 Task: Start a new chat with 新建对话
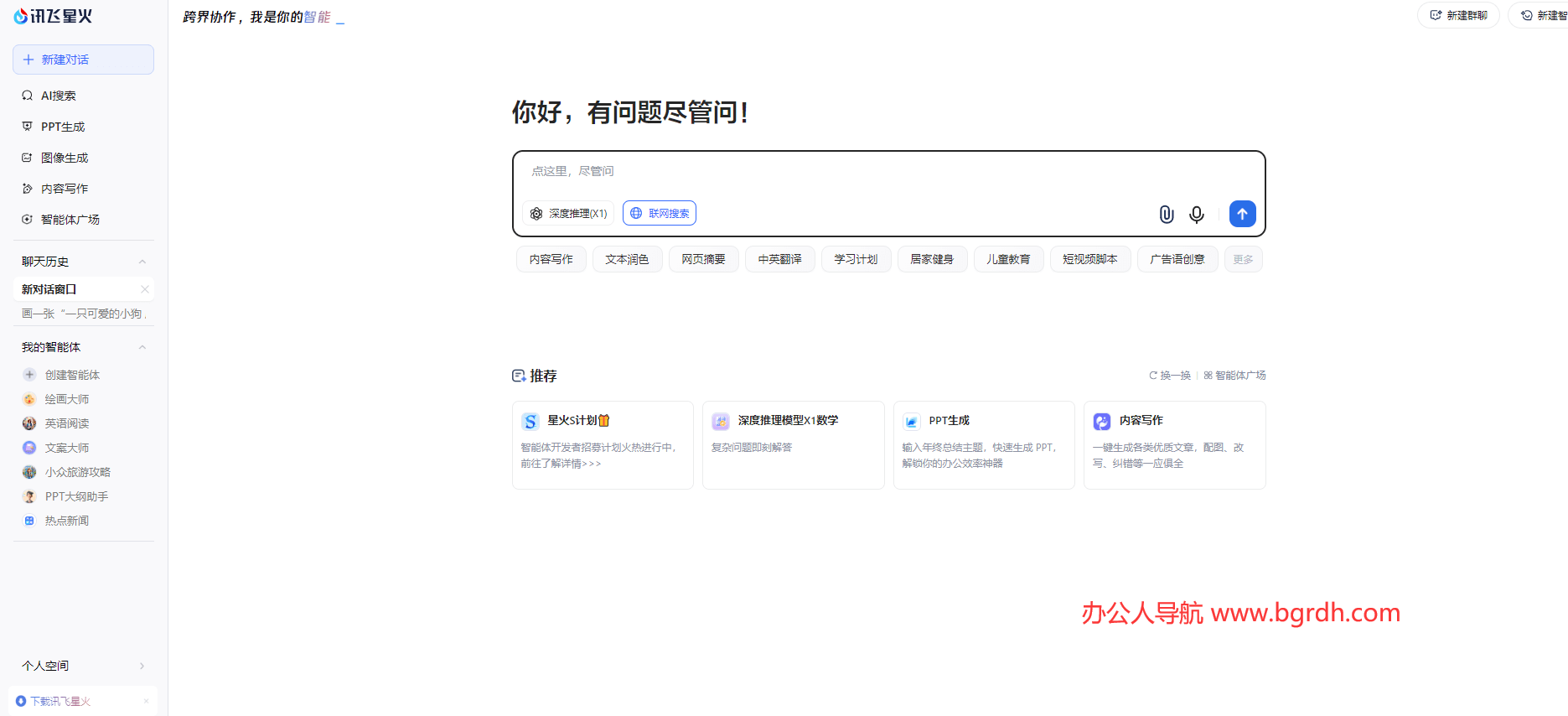(x=83, y=60)
